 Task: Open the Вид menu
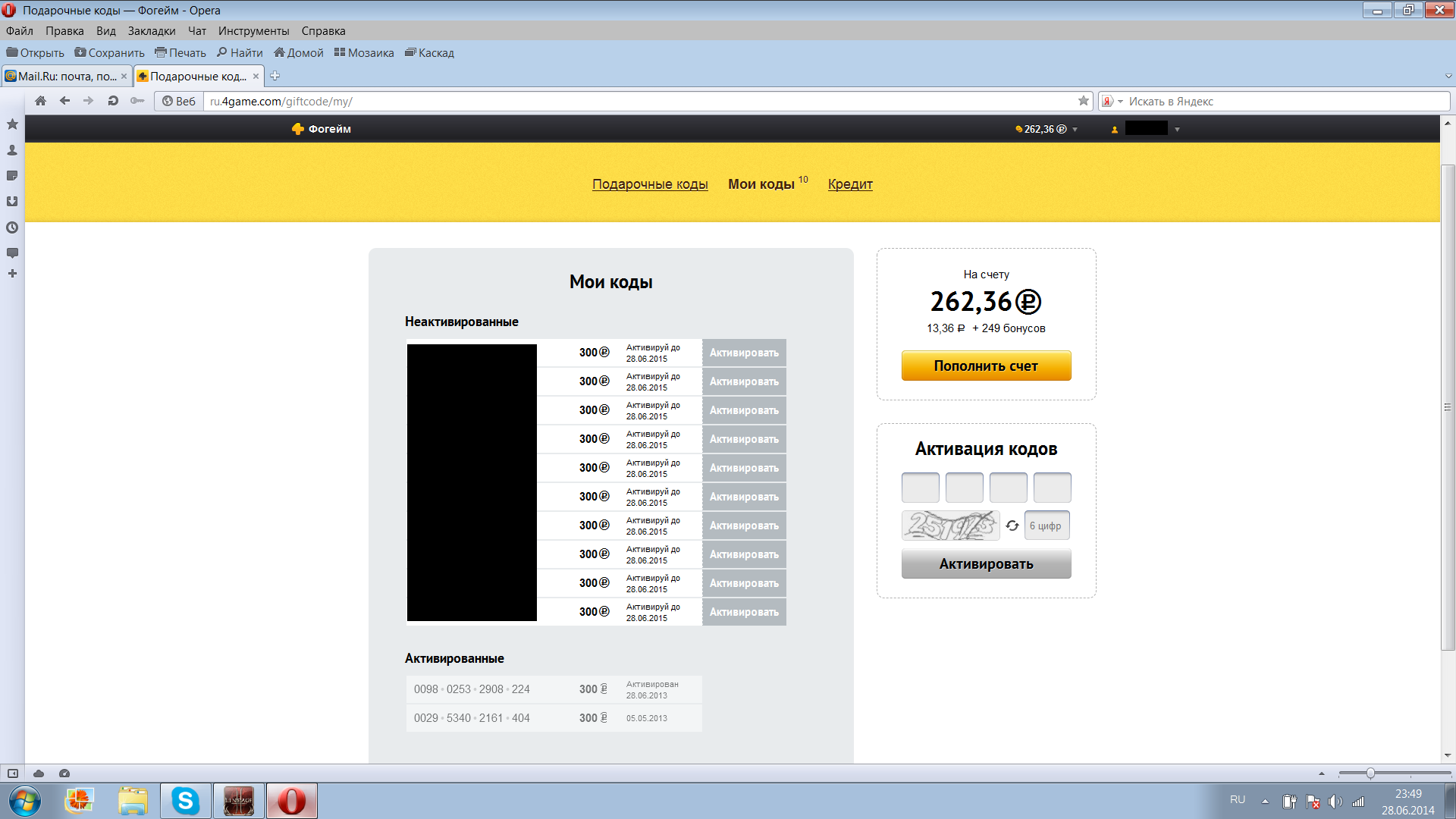[x=106, y=31]
